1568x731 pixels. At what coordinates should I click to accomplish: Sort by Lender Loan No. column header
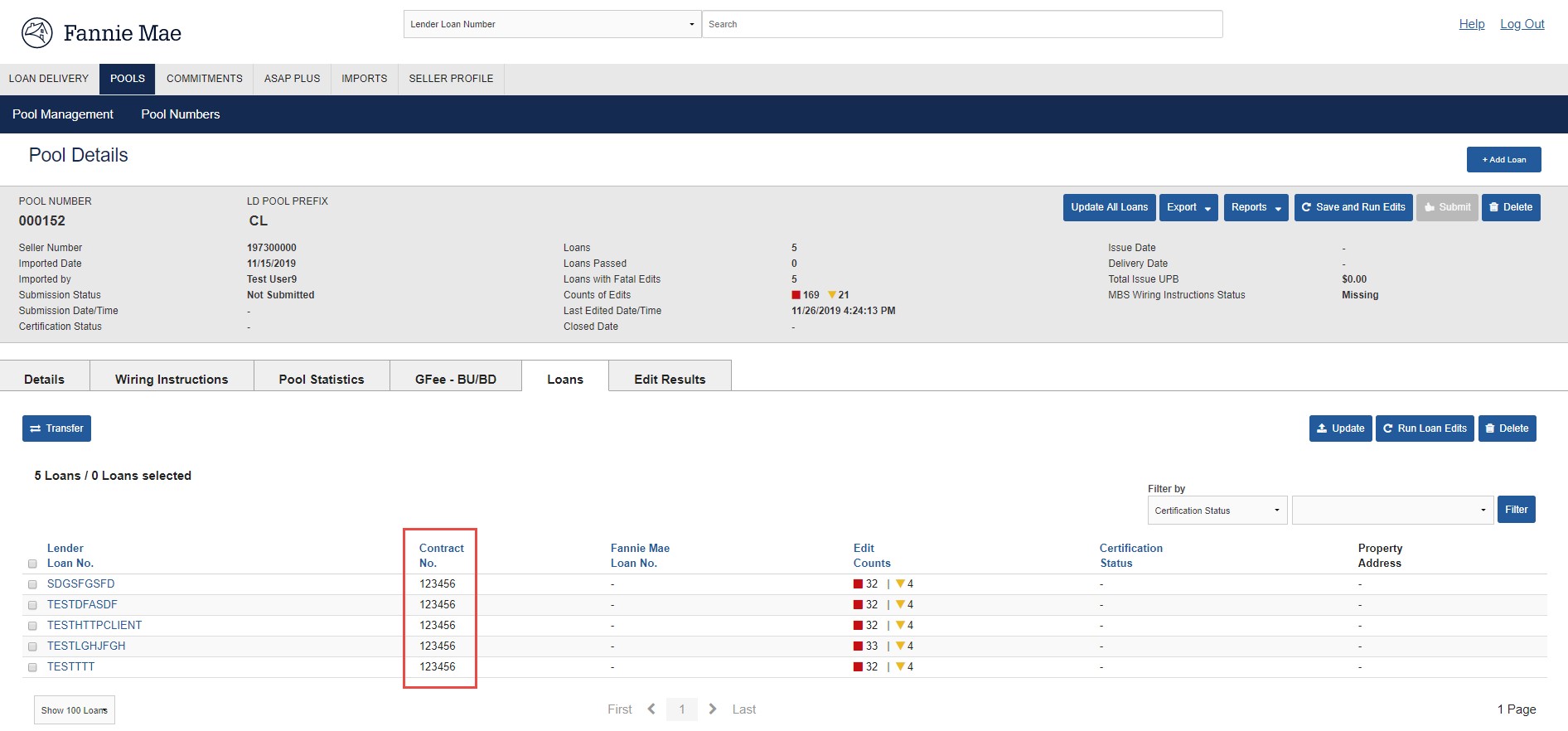(70, 556)
